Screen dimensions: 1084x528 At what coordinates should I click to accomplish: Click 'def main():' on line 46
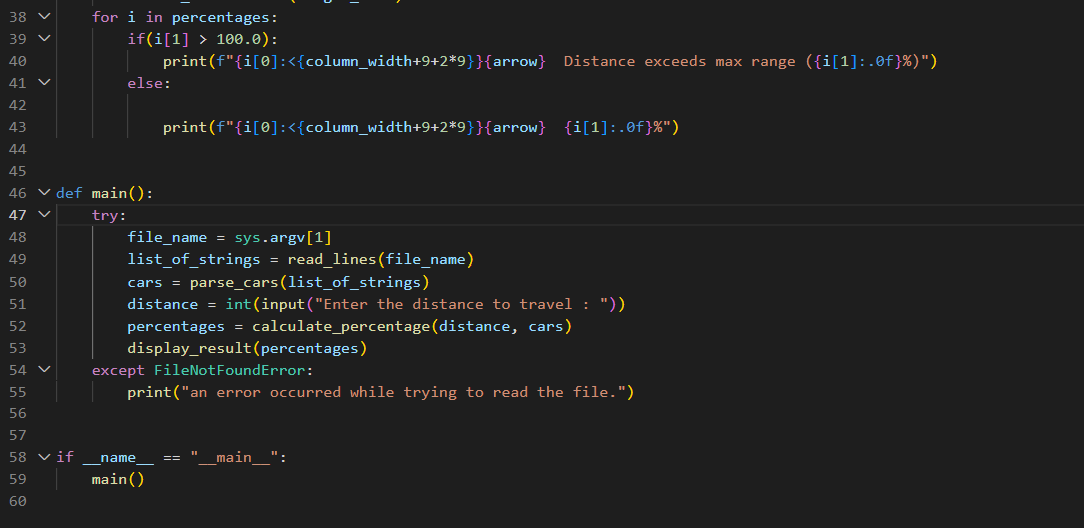[x=104, y=194]
